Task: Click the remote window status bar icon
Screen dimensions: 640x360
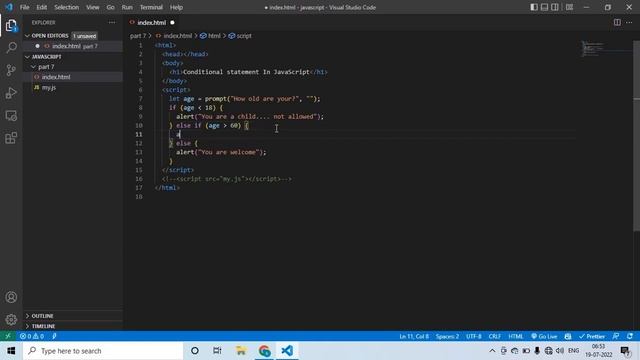Action: [8, 336]
